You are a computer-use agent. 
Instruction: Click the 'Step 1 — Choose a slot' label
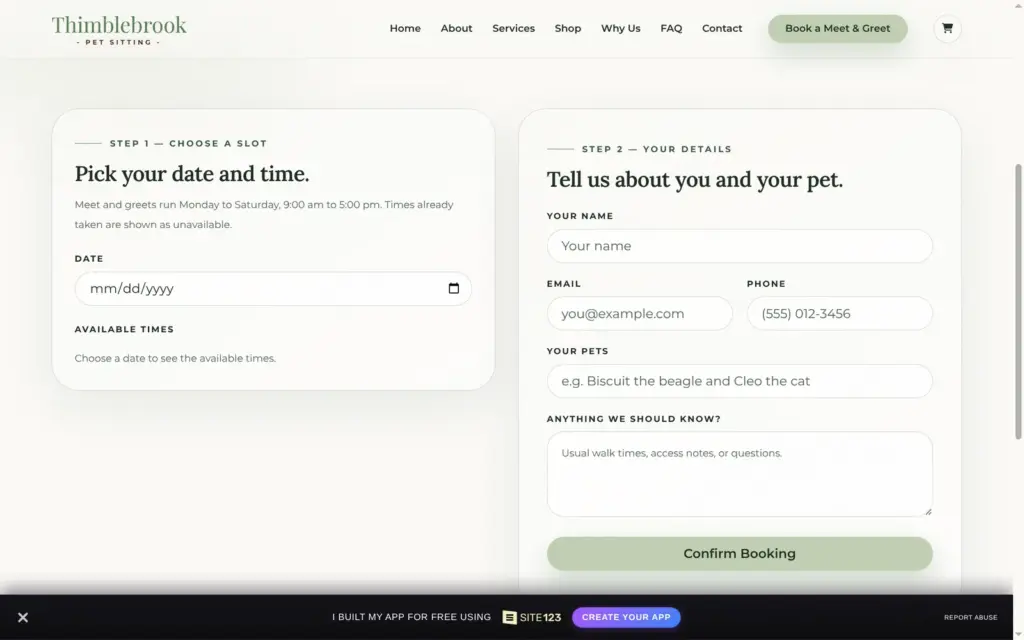[x=188, y=144]
